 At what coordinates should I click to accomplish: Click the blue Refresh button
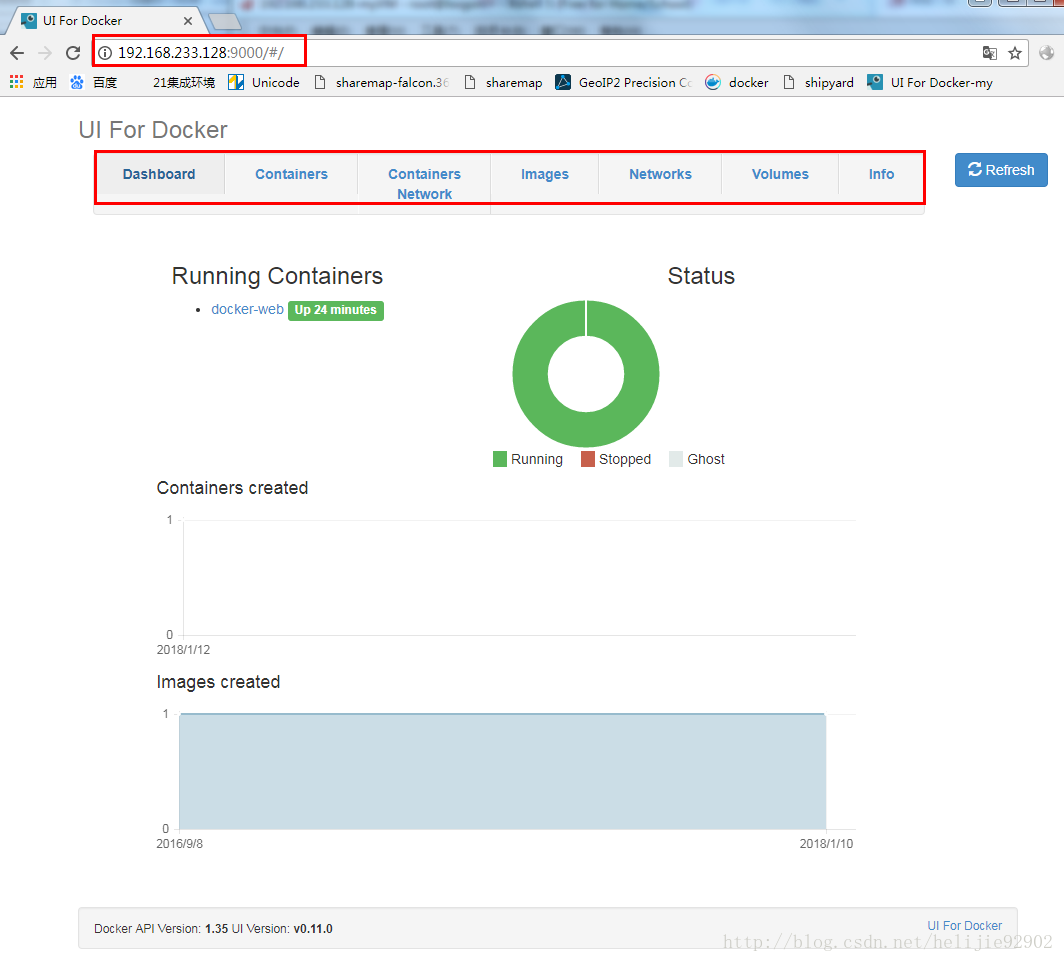coord(1001,170)
